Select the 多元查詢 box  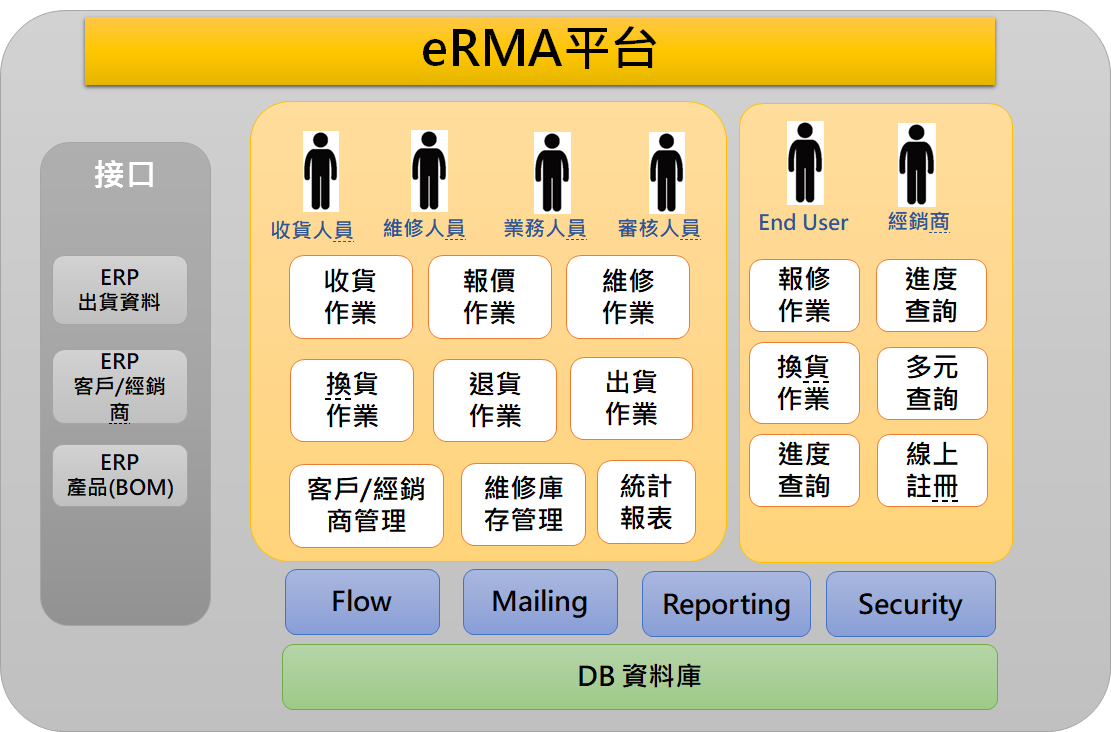pos(932,383)
